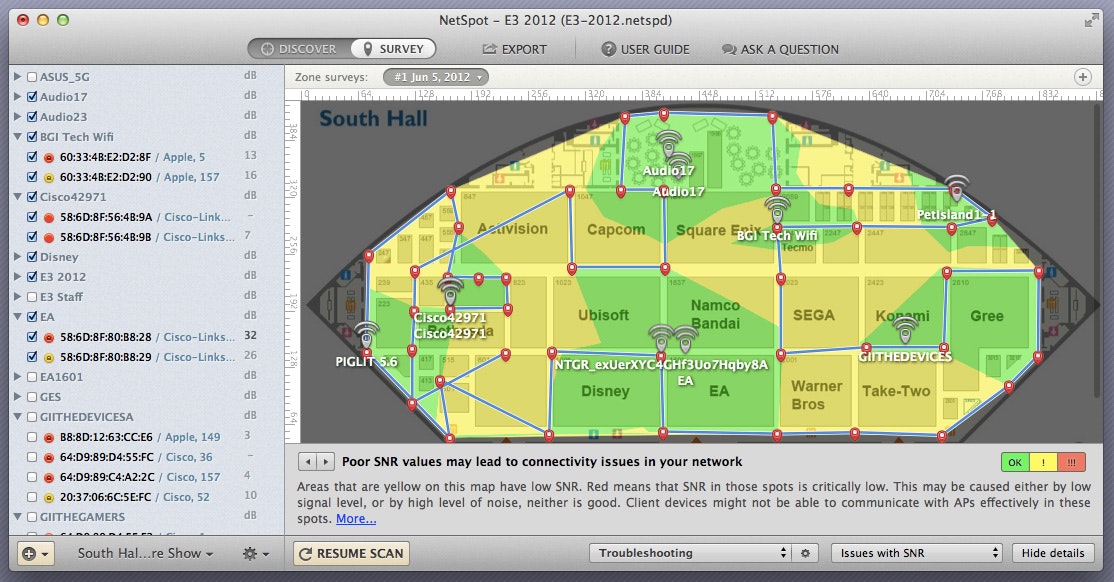Open the User Guide
The width and height of the screenshot is (1114, 582).
[x=645, y=49]
